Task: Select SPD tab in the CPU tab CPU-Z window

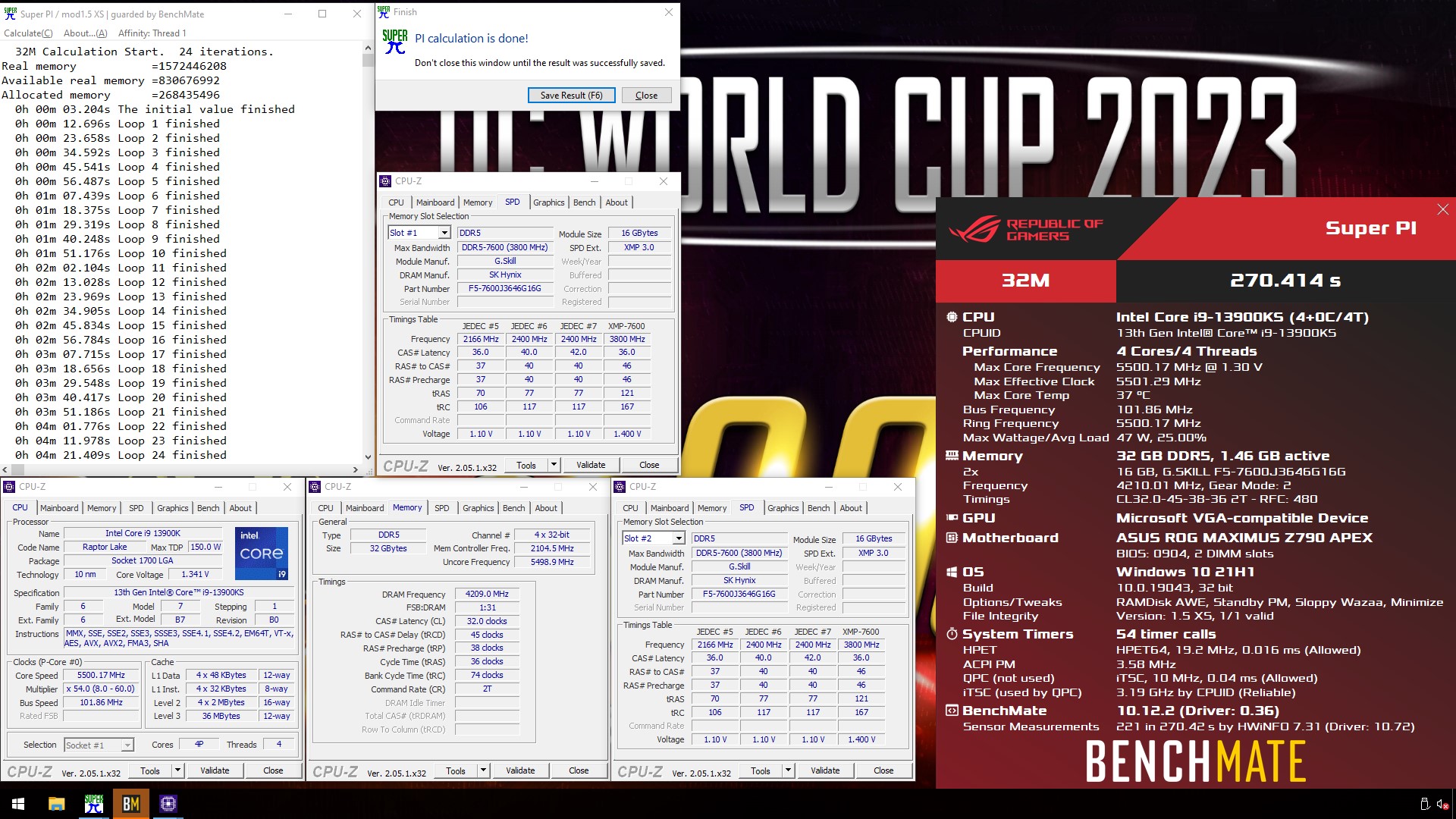Action: [x=136, y=508]
